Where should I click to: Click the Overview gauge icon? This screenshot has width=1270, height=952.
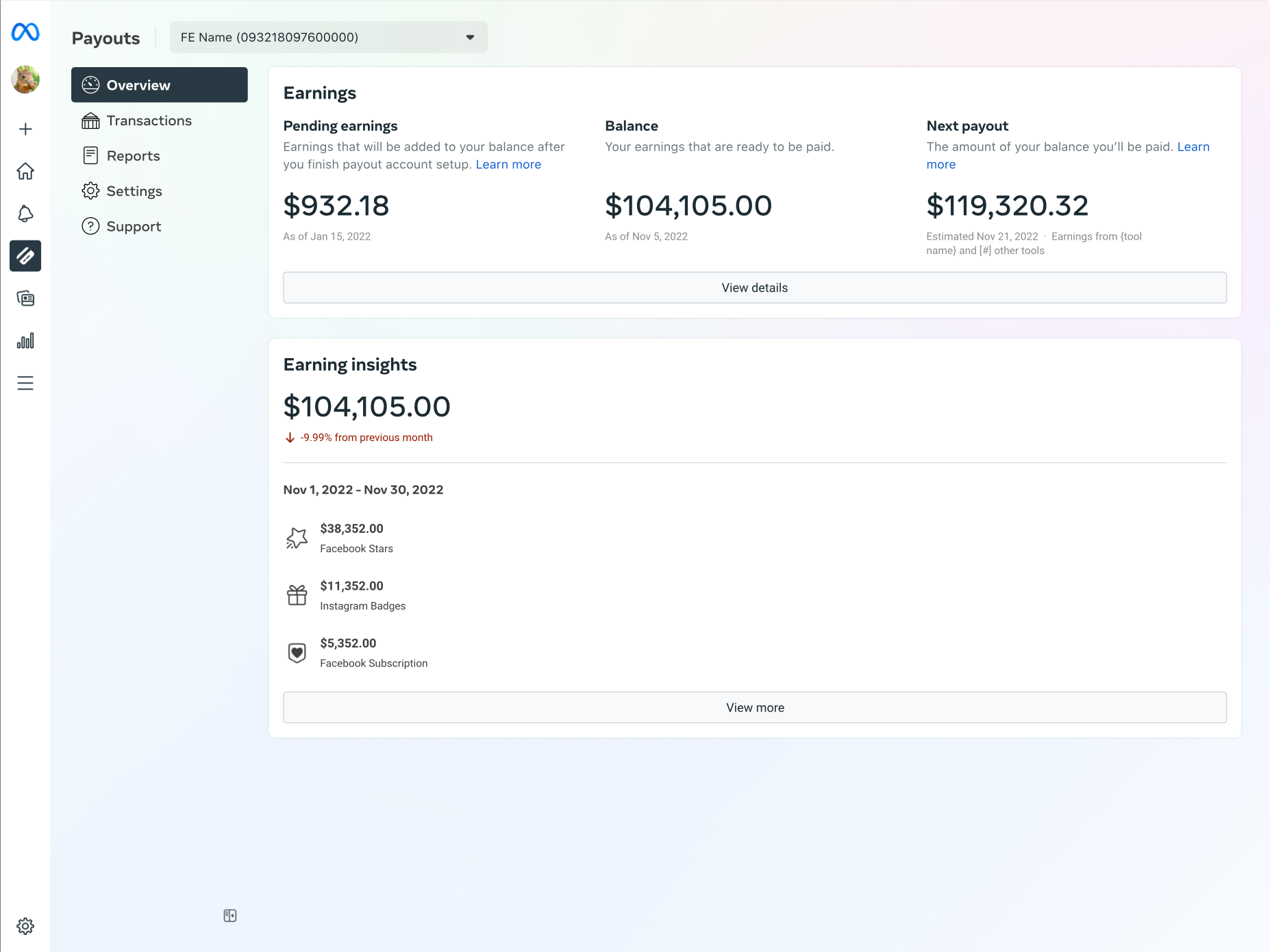pos(90,85)
